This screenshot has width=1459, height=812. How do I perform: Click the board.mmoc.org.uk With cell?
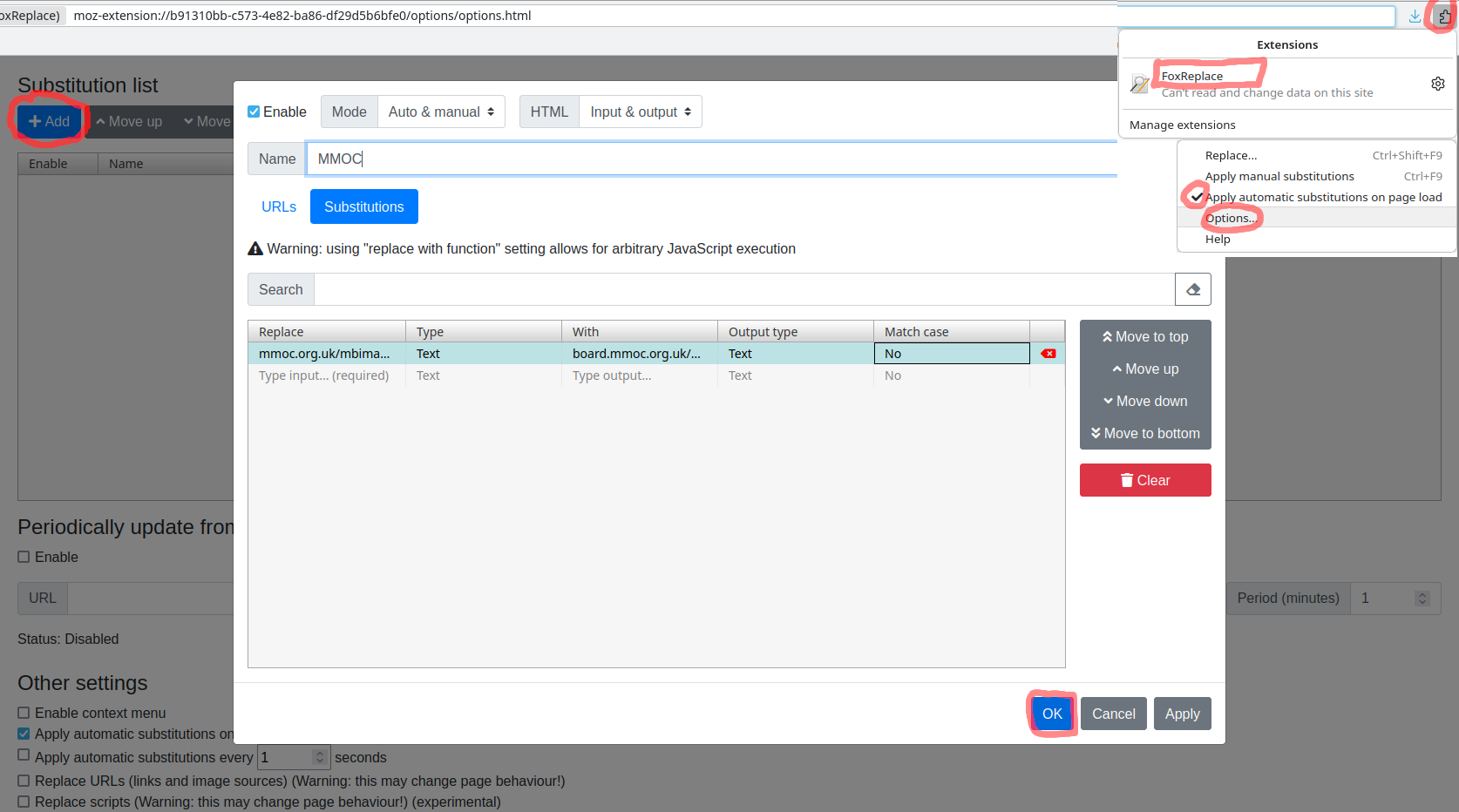click(640, 354)
